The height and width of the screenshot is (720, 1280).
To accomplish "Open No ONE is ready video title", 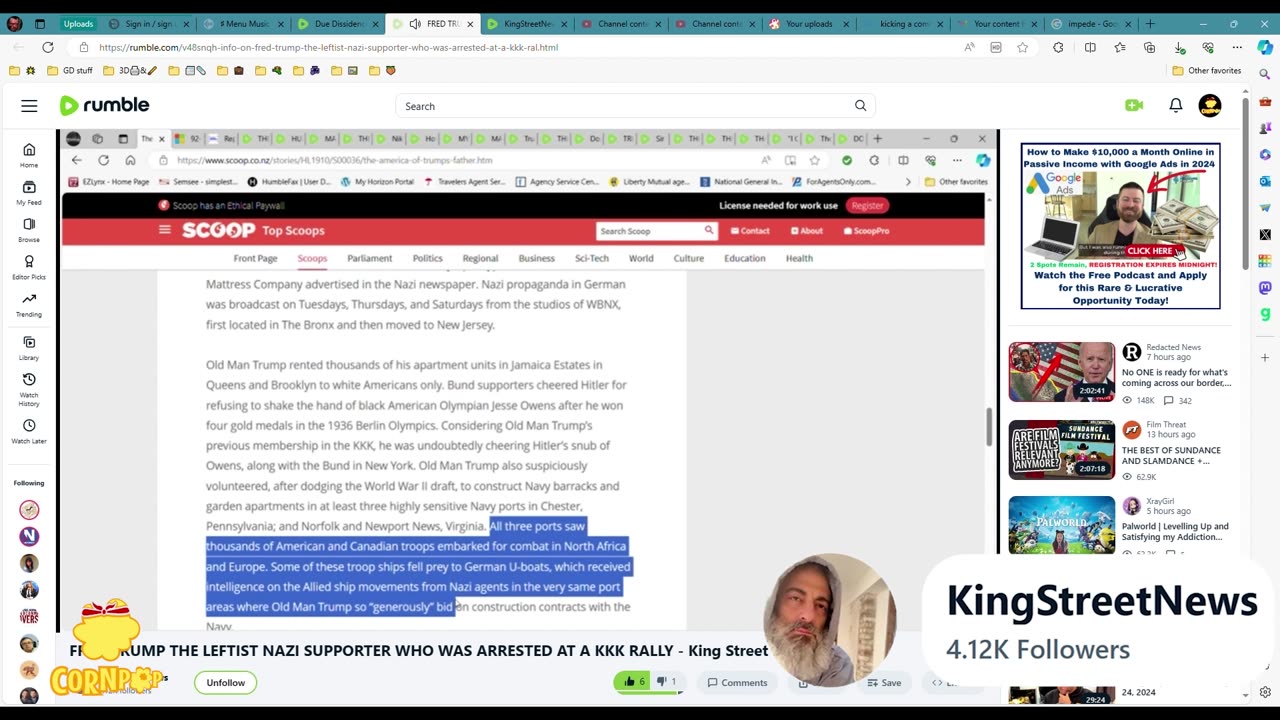I will [x=1176, y=377].
